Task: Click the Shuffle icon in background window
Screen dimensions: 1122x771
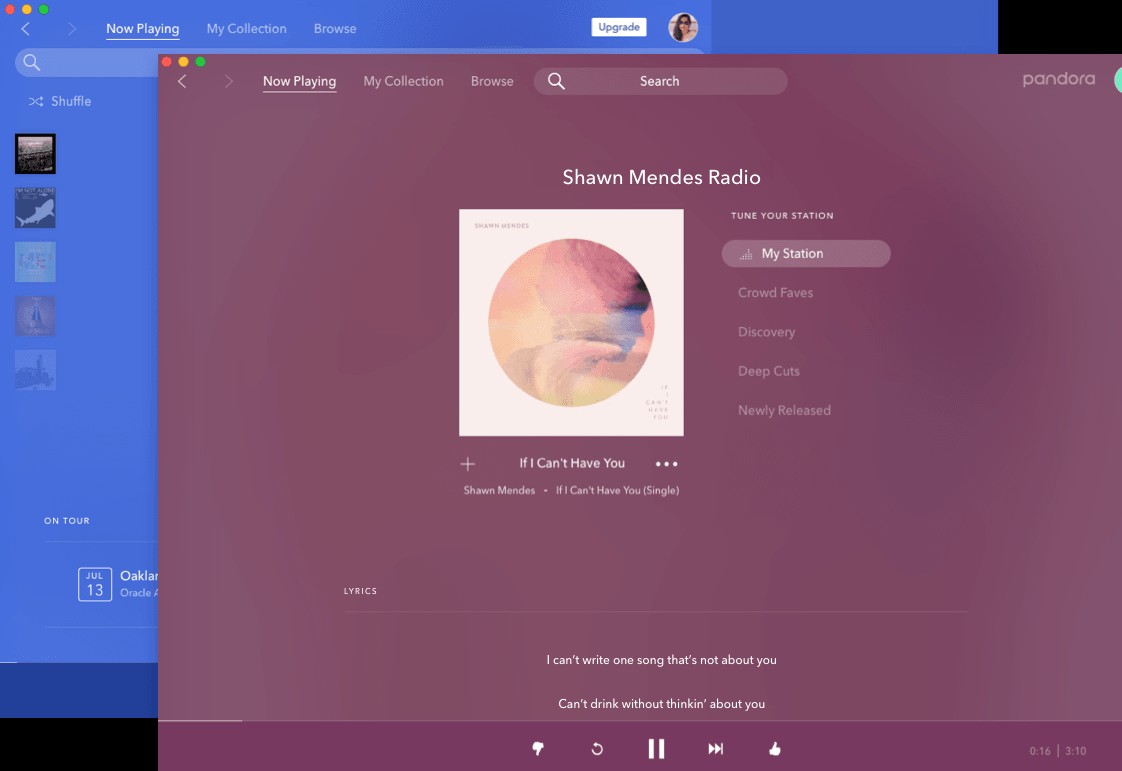Action: (x=36, y=102)
